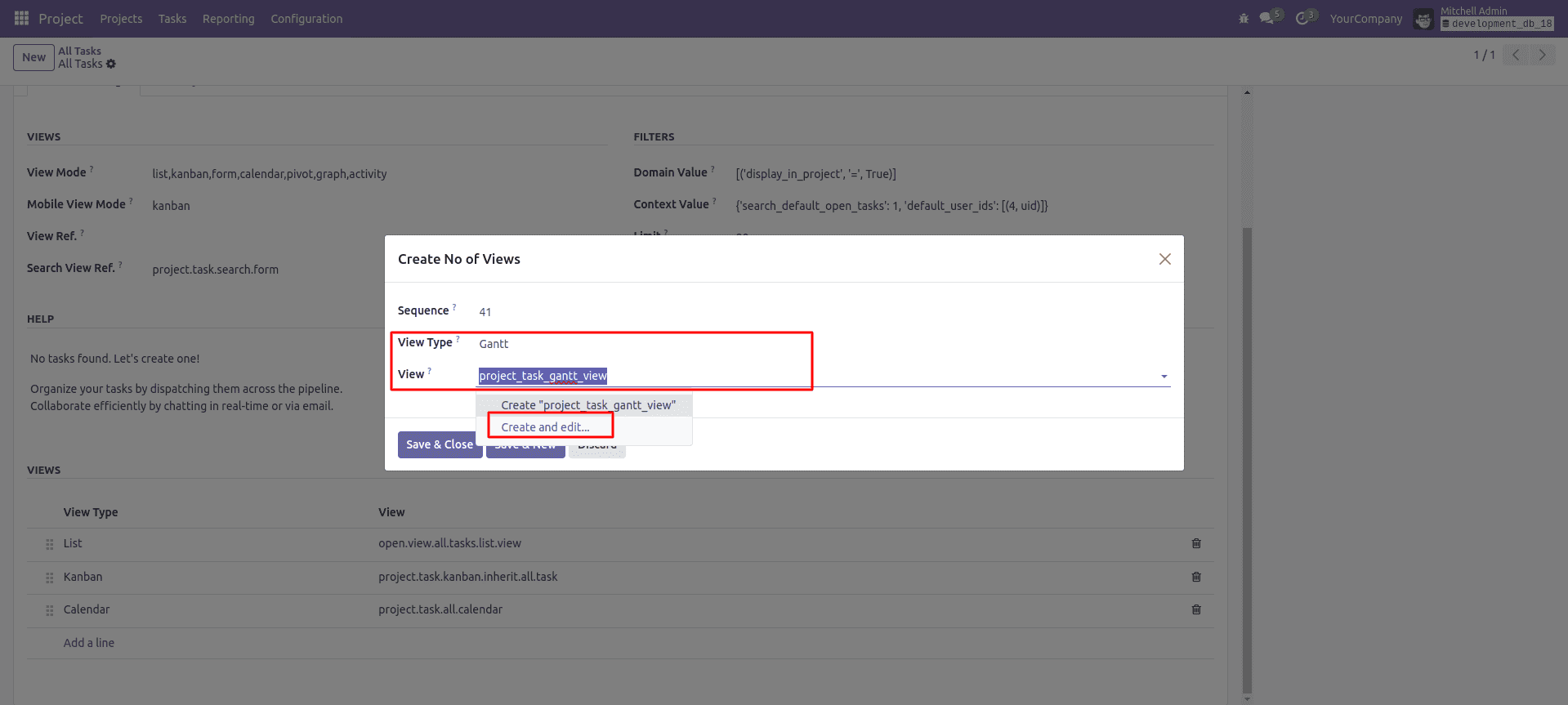Expand the View field dropdown arrow
The image size is (1568, 705).
1164,377
